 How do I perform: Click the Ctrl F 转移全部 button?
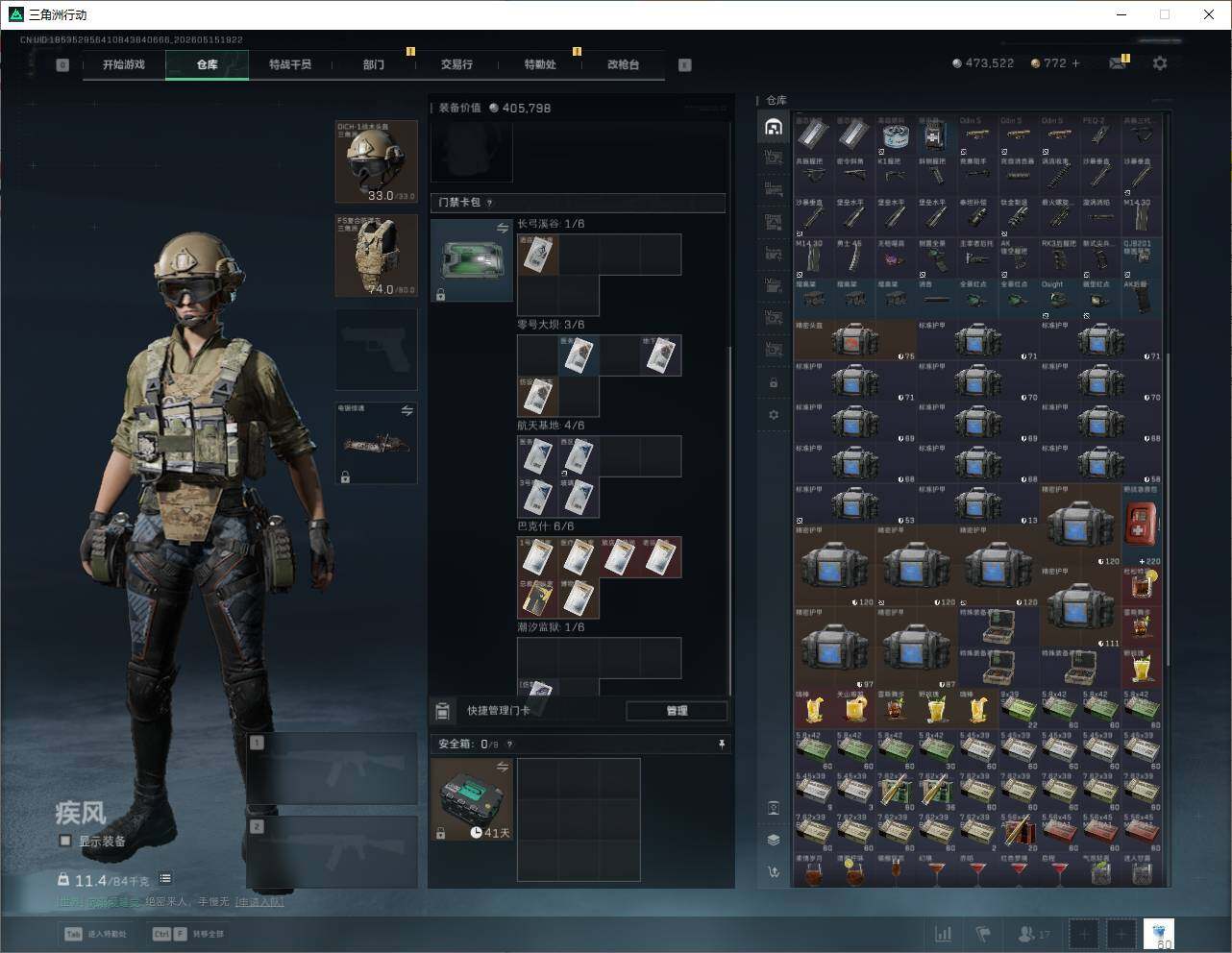point(188,934)
